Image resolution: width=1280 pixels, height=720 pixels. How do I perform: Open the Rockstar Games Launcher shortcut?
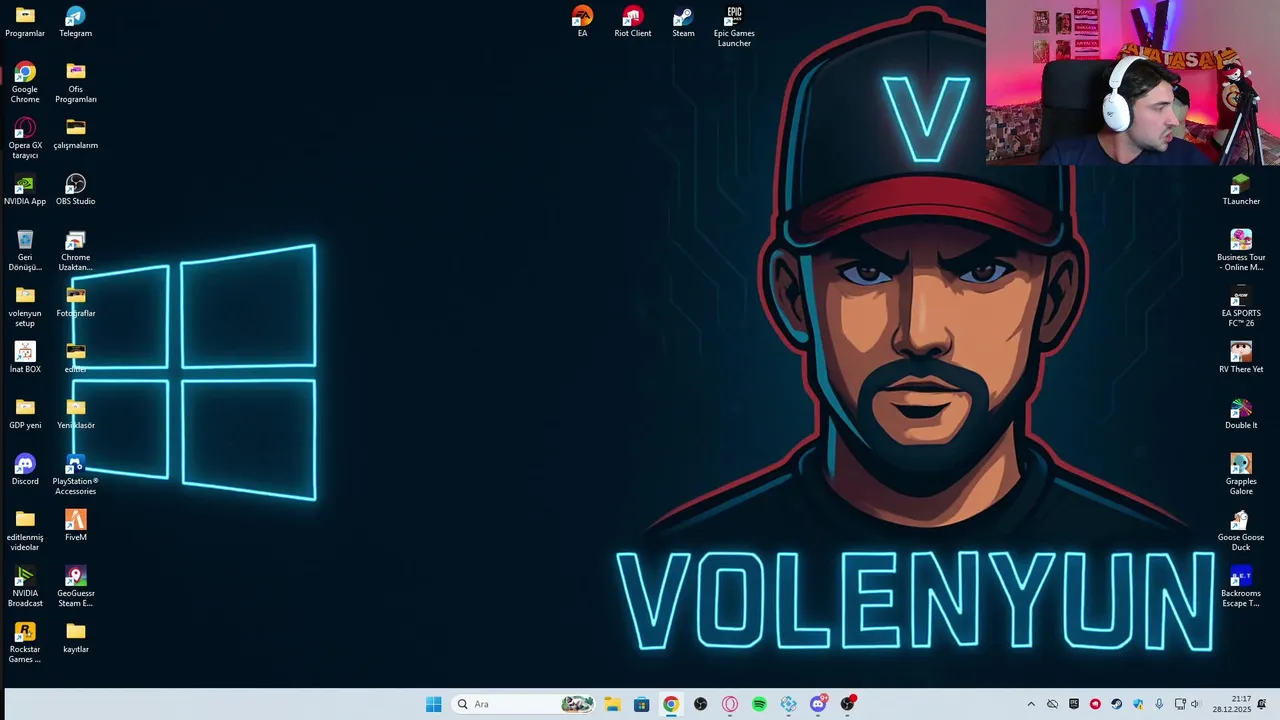coord(25,642)
